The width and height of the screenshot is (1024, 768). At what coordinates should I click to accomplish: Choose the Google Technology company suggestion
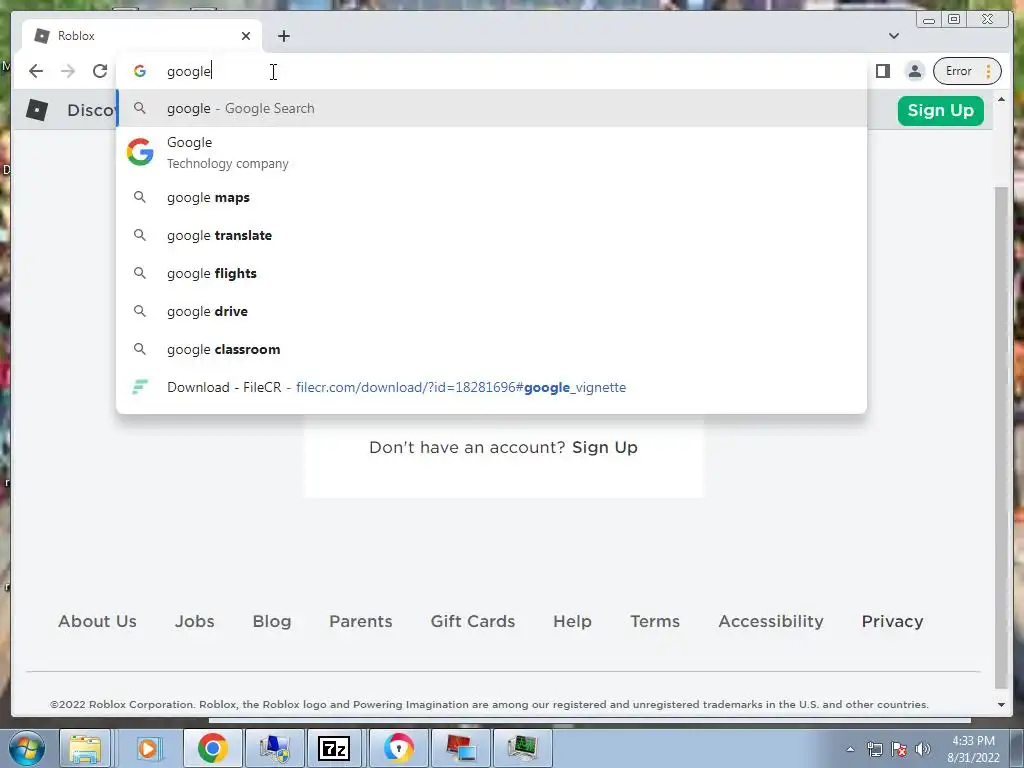click(492, 153)
